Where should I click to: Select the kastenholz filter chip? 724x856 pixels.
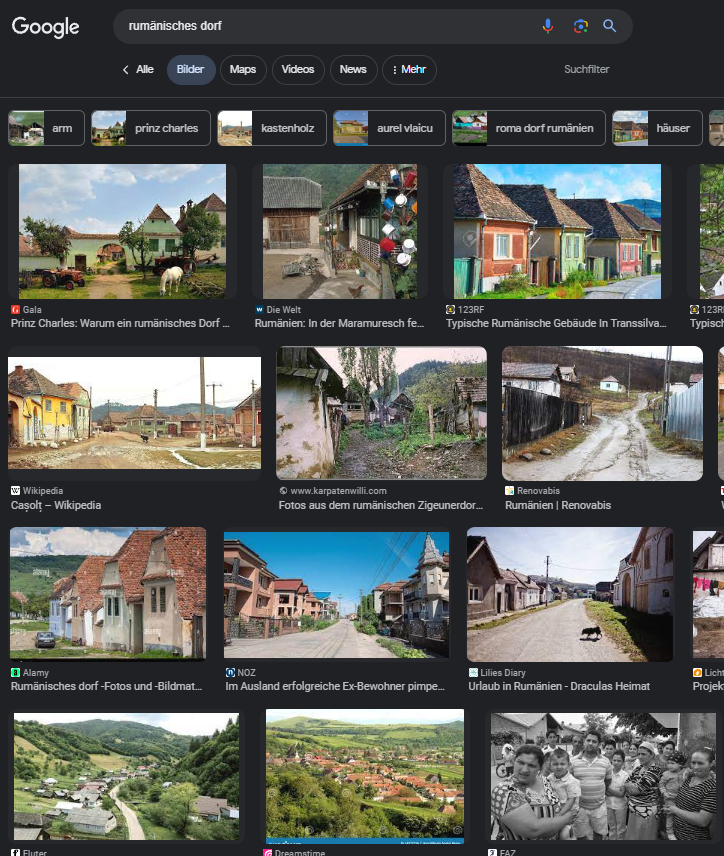click(x=272, y=128)
